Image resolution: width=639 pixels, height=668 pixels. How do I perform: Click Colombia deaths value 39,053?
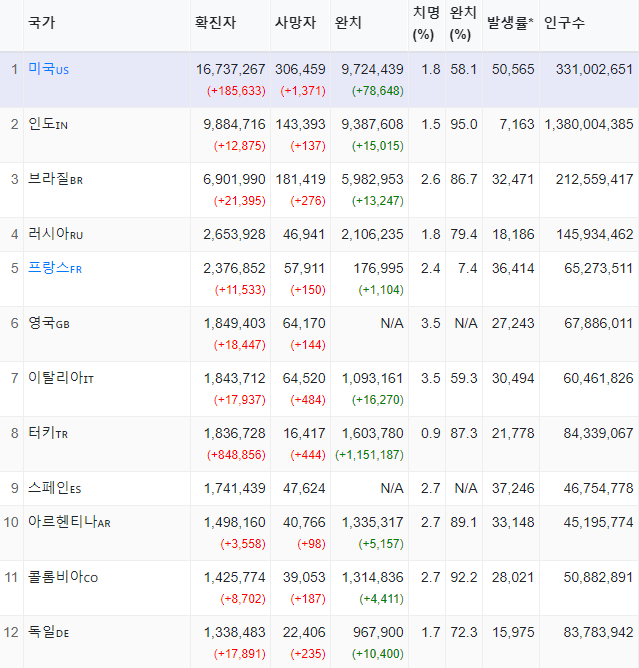click(x=304, y=577)
